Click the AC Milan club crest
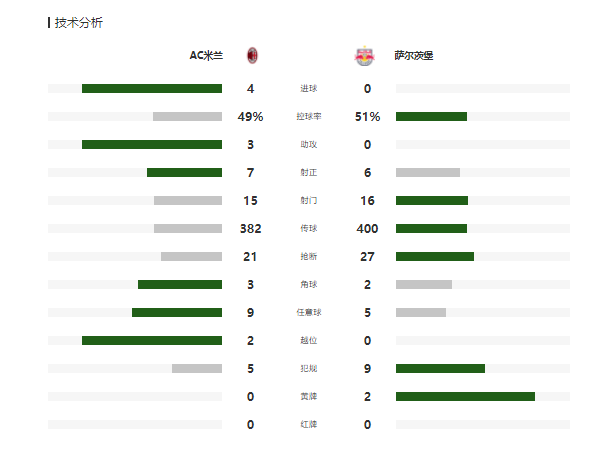Image resolution: width=615 pixels, height=452 pixels. click(x=252, y=56)
